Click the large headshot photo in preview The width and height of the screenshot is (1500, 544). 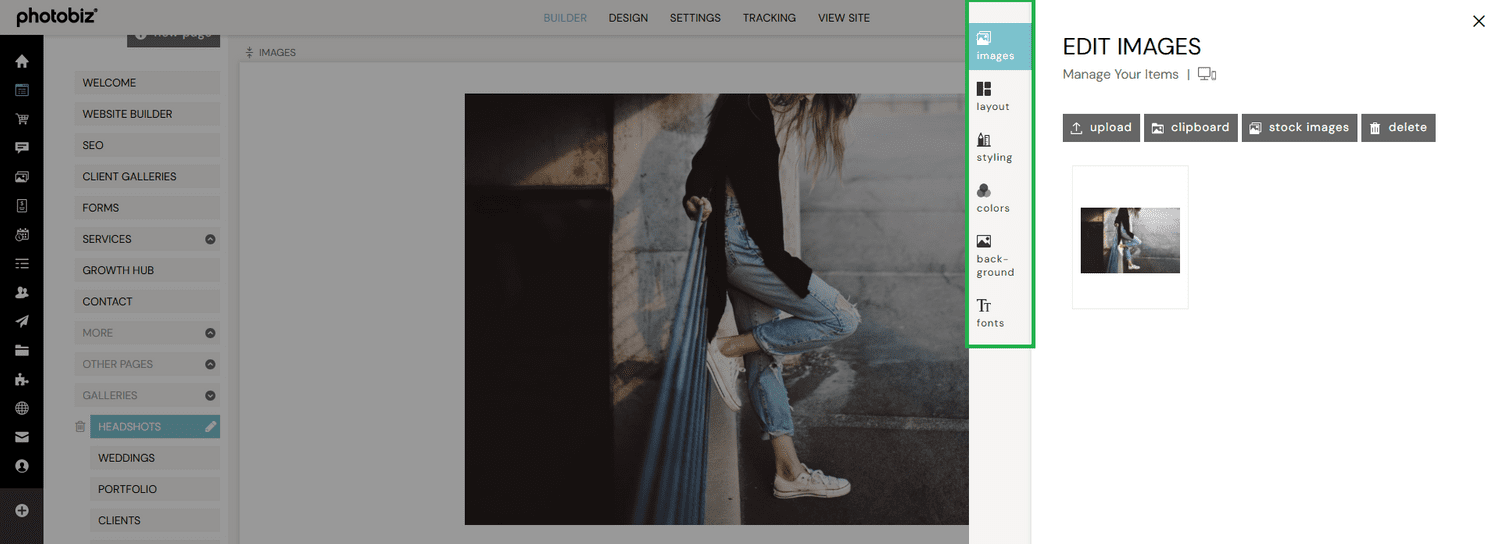tap(716, 309)
